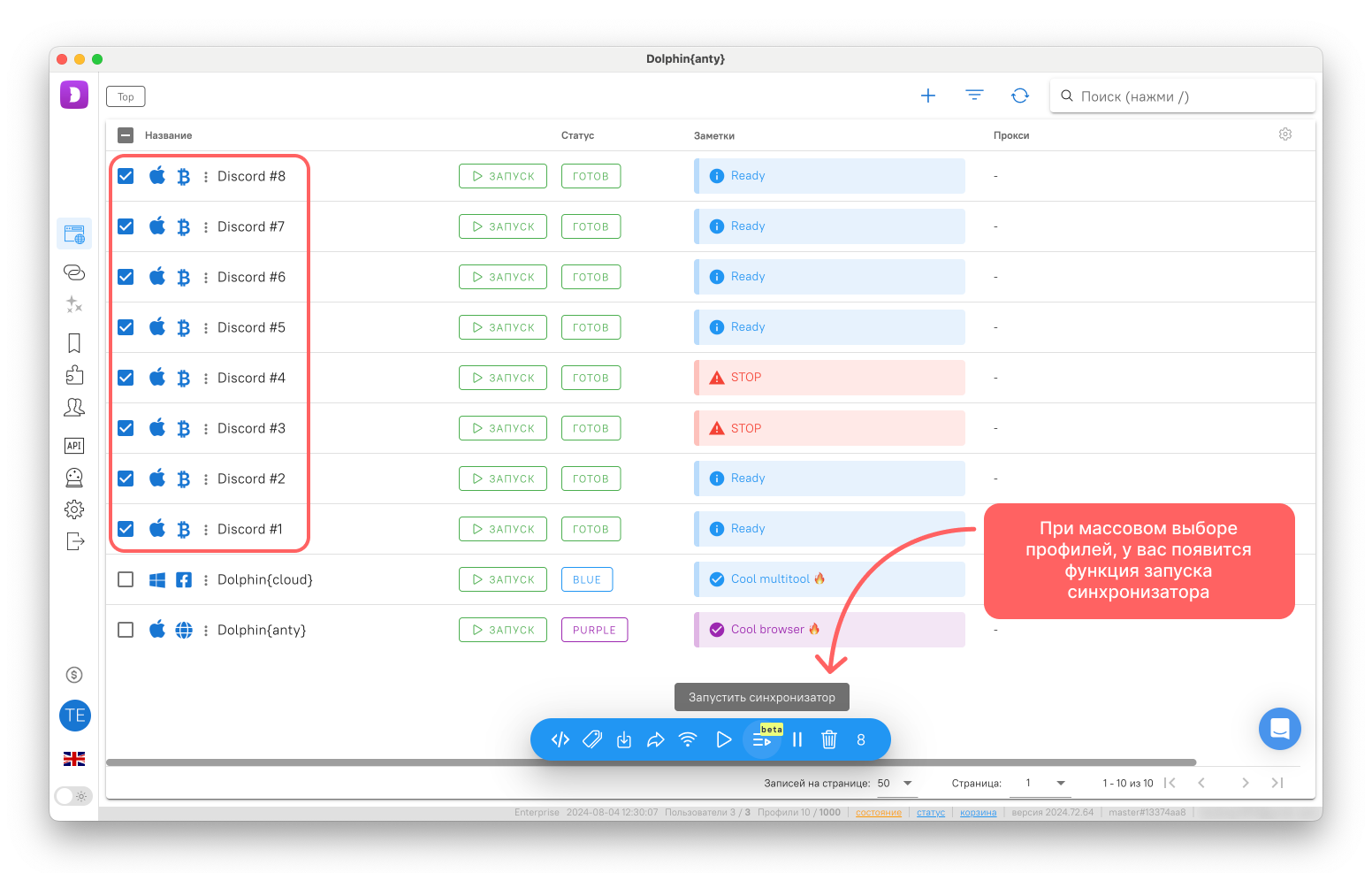
Task: Open table column settings gear
Action: [1285, 134]
